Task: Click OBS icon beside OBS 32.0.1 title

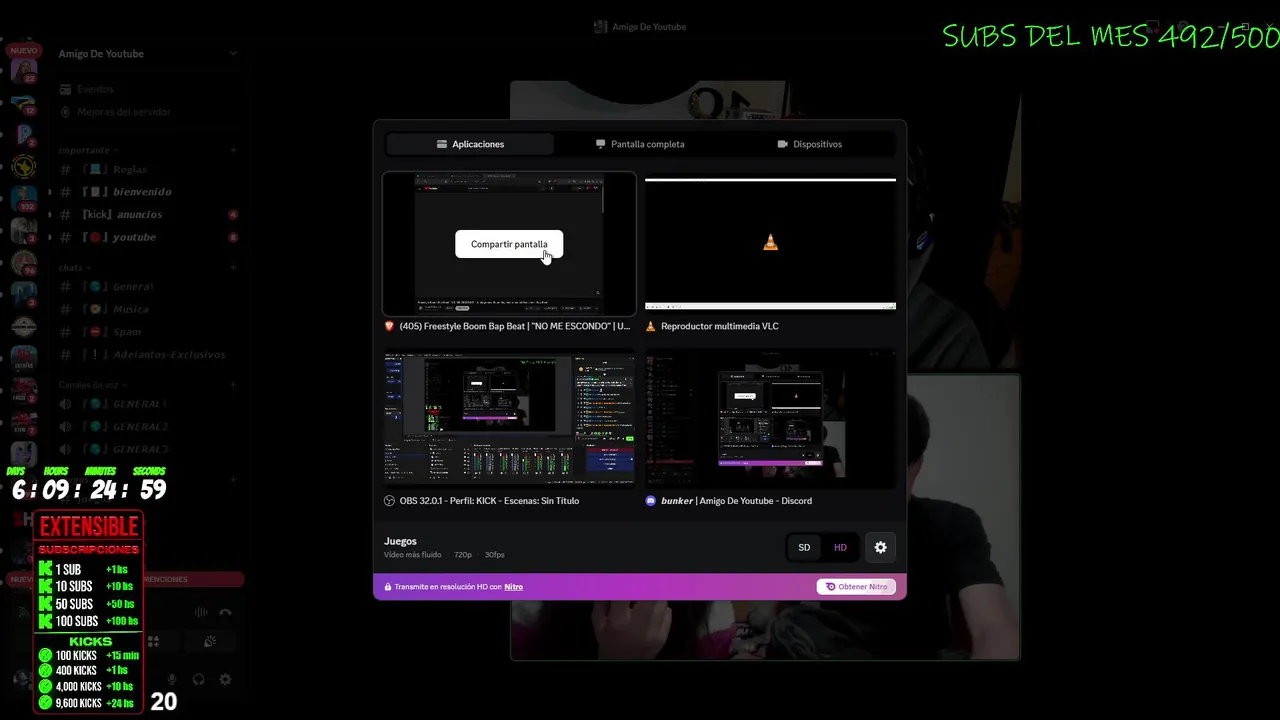Action: tap(390, 501)
